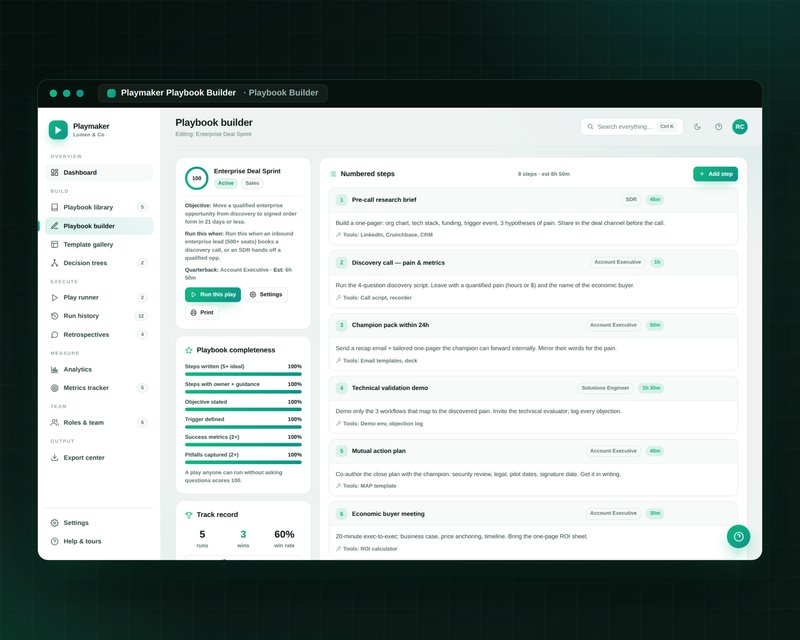Click the floating help button
This screenshot has height=640, width=800.
click(738, 536)
